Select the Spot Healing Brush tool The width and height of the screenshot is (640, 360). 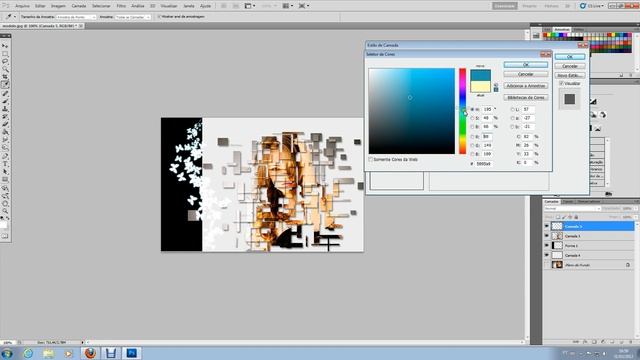click(5, 93)
